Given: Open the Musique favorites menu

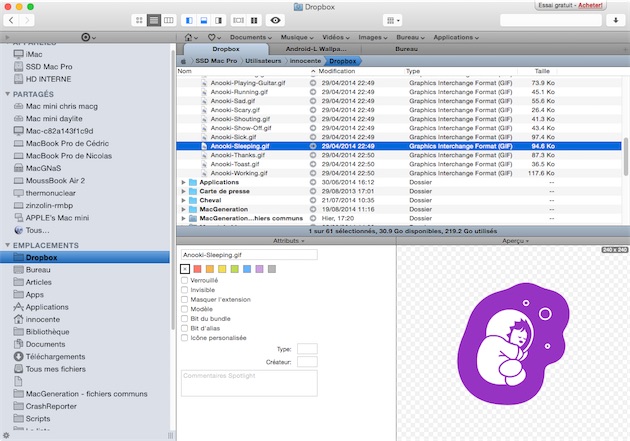Looking at the screenshot, I should [x=297, y=37].
